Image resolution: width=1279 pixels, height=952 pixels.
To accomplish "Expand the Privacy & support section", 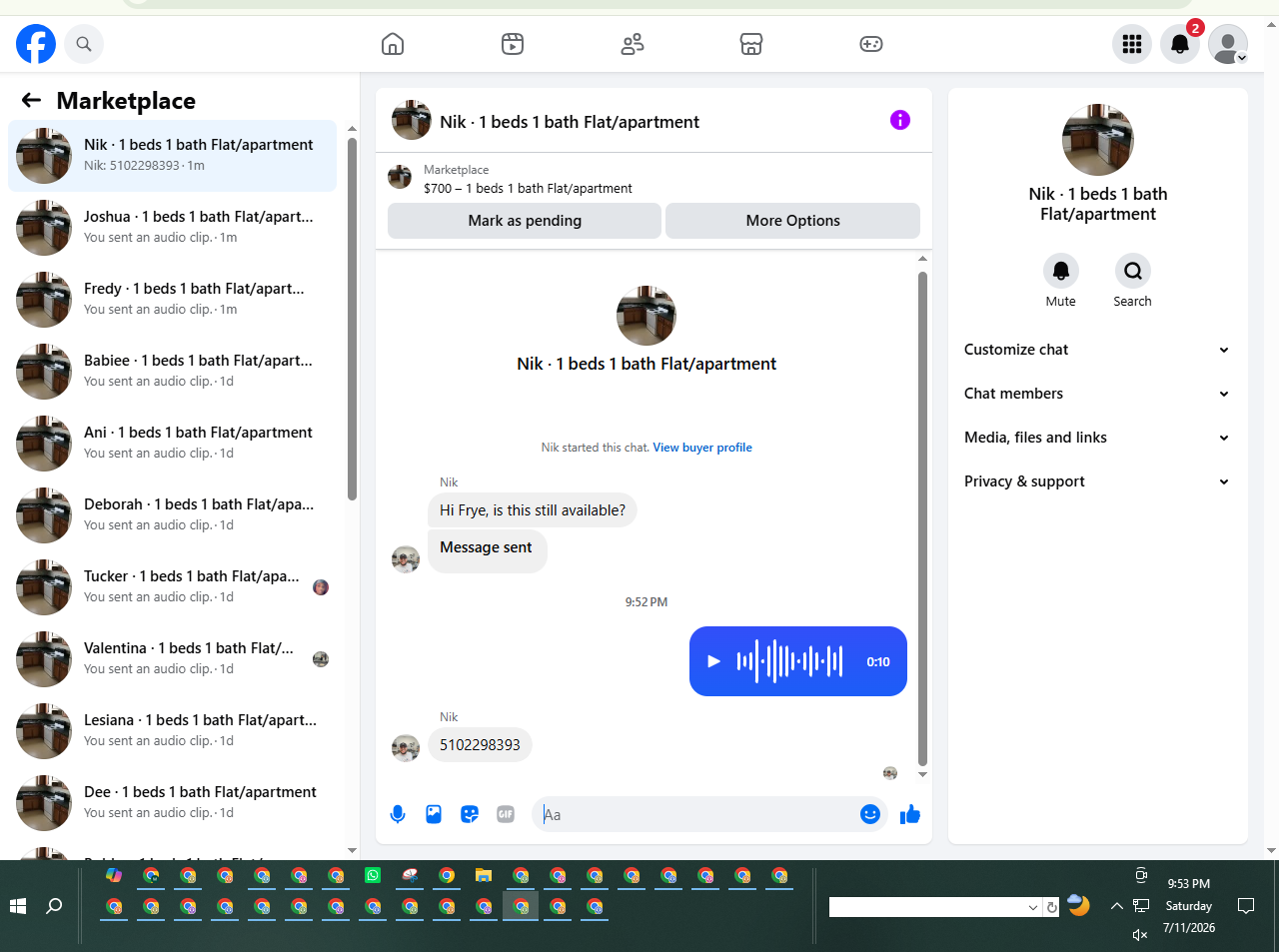I will [1097, 481].
